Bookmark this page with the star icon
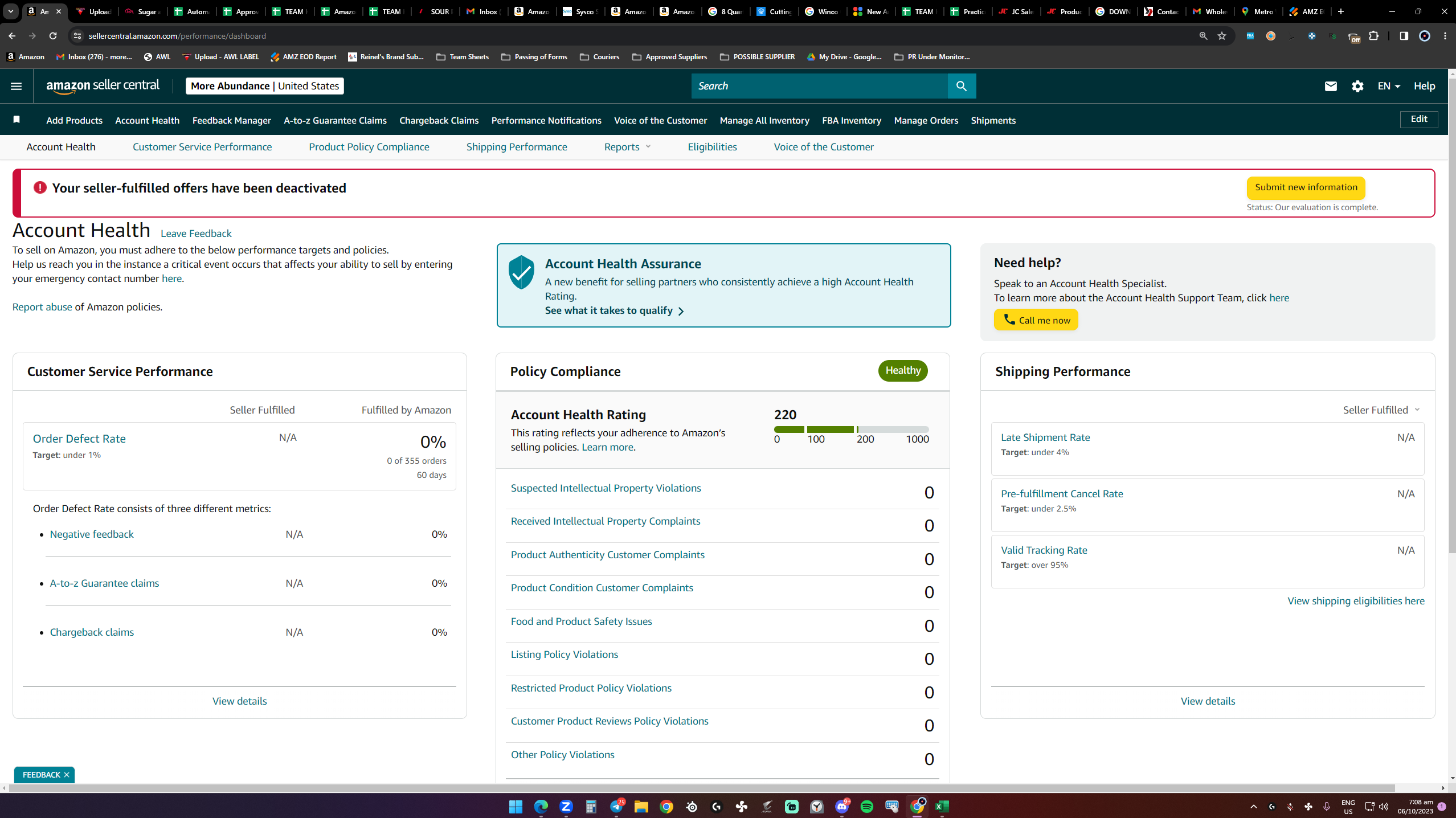 coord(1222,36)
